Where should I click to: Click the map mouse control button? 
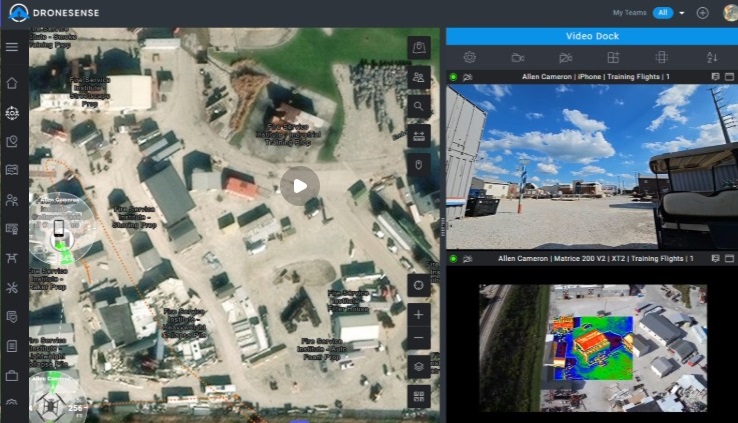(x=418, y=165)
